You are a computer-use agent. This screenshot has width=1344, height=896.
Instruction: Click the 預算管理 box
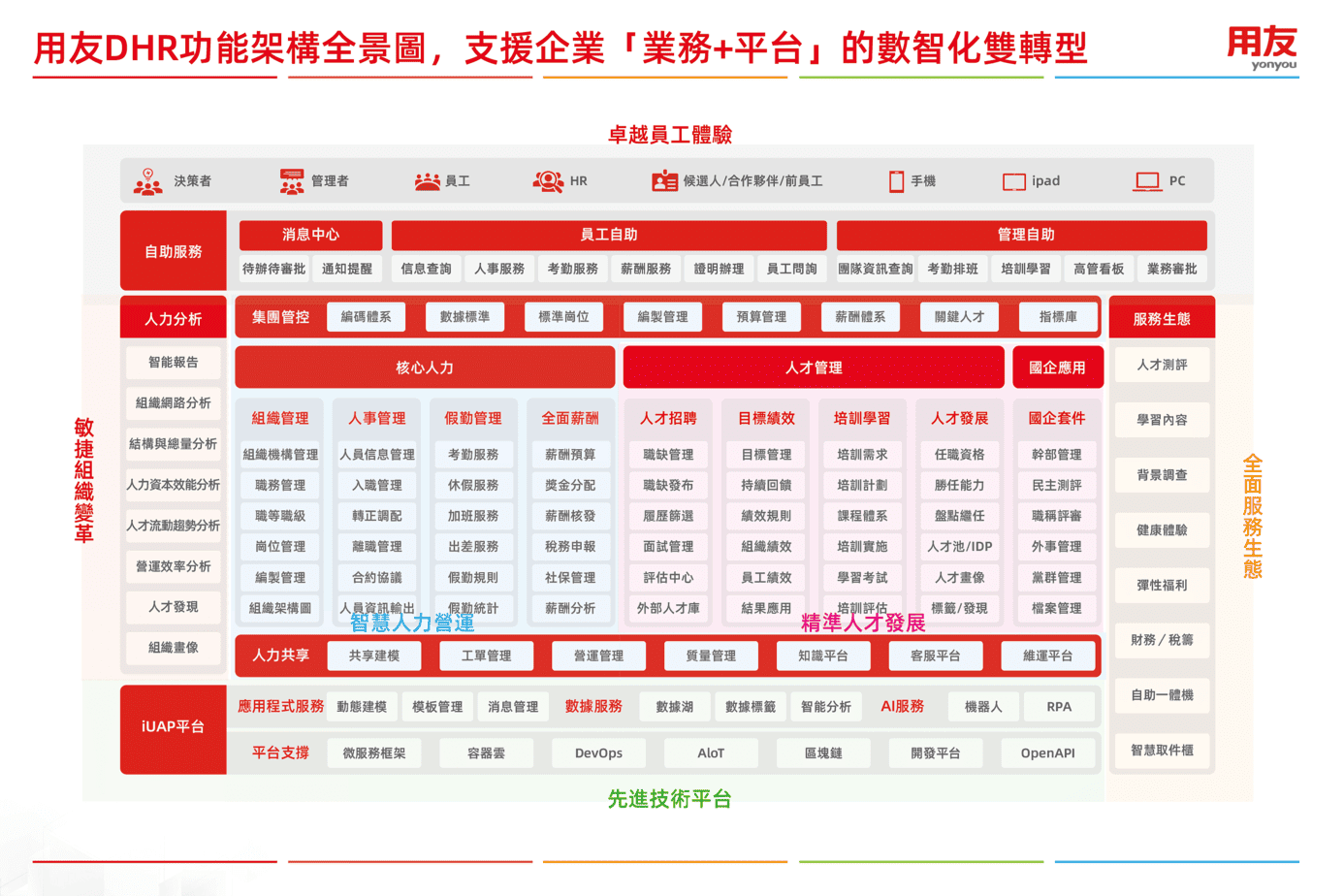tap(762, 317)
